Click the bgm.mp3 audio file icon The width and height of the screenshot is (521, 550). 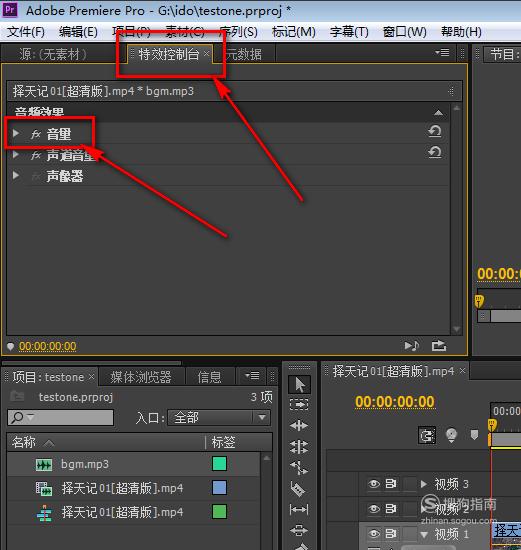click(x=44, y=465)
